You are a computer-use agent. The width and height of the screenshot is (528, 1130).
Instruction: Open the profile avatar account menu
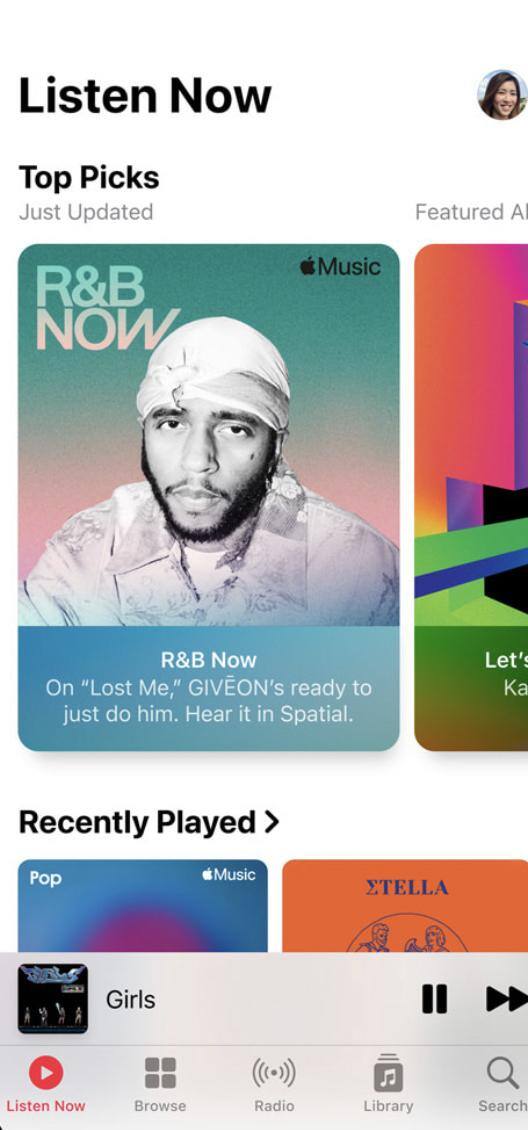[503, 94]
